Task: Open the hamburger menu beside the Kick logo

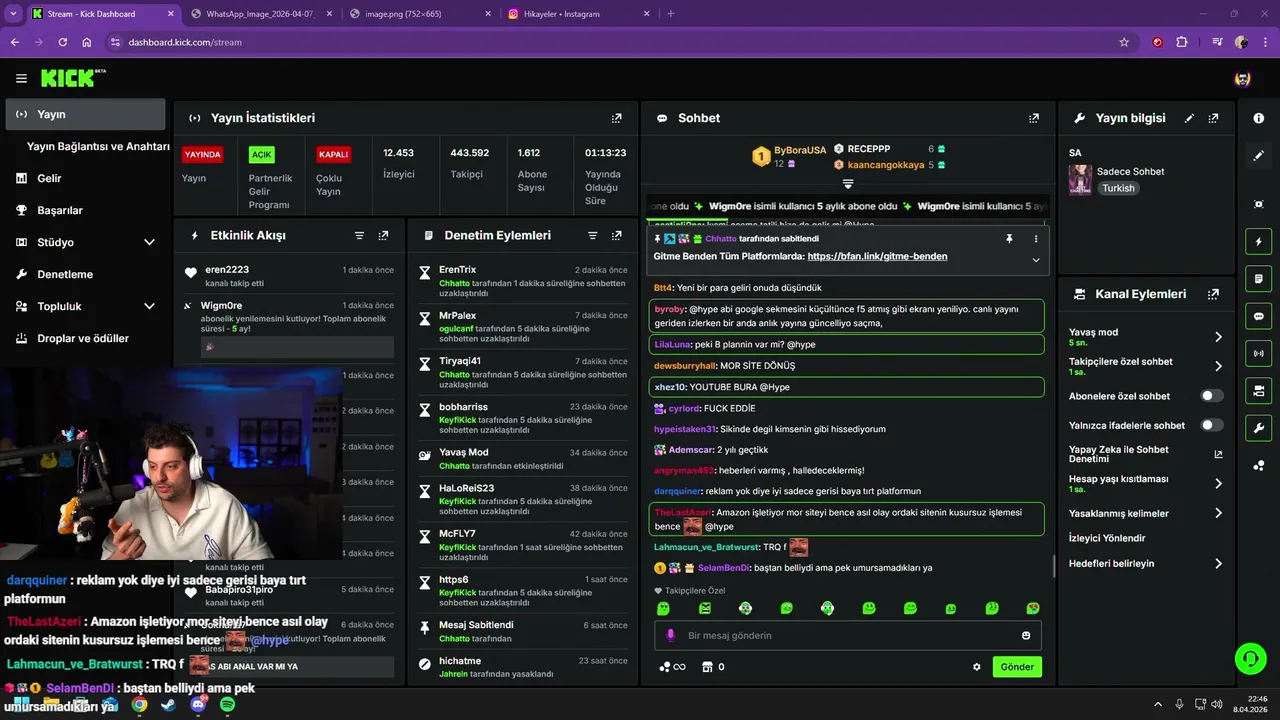Action: pos(21,78)
